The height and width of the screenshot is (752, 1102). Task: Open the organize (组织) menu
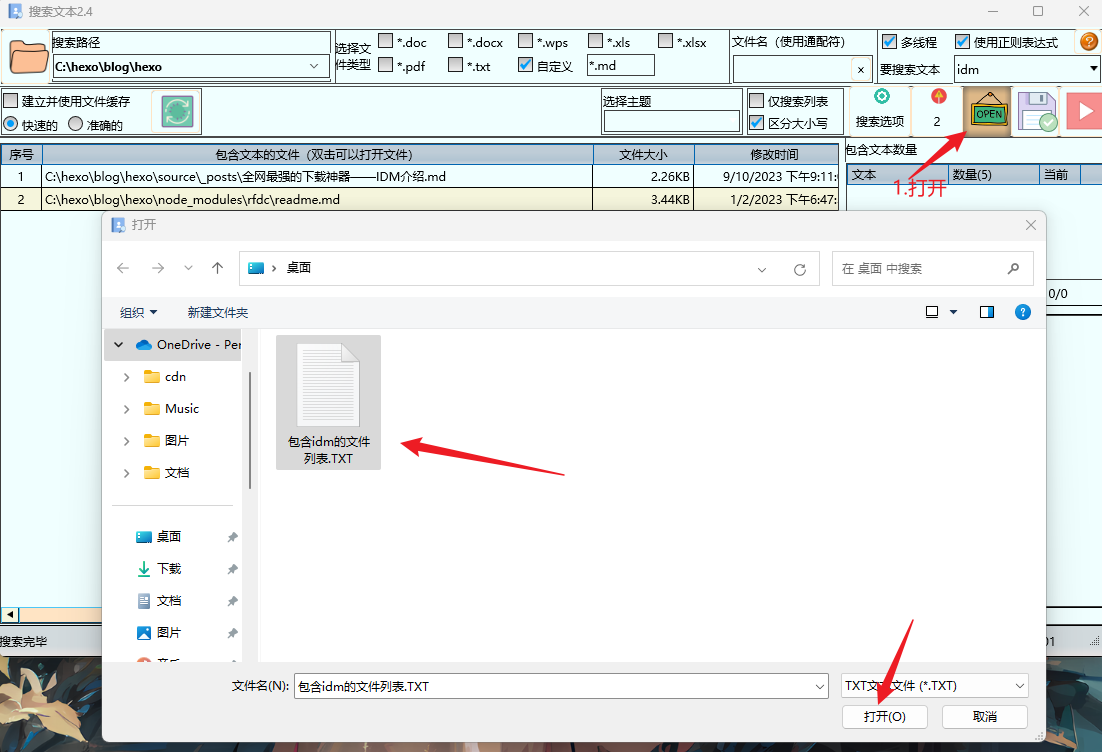[x=138, y=313]
